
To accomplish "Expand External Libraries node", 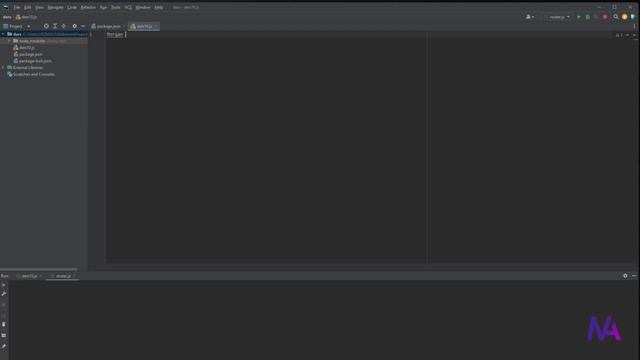I will pyautogui.click(x=3, y=68).
